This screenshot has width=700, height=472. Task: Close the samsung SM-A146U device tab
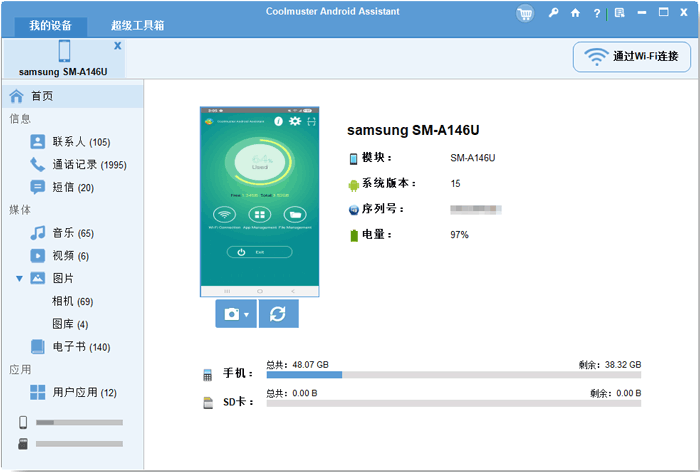(117, 46)
